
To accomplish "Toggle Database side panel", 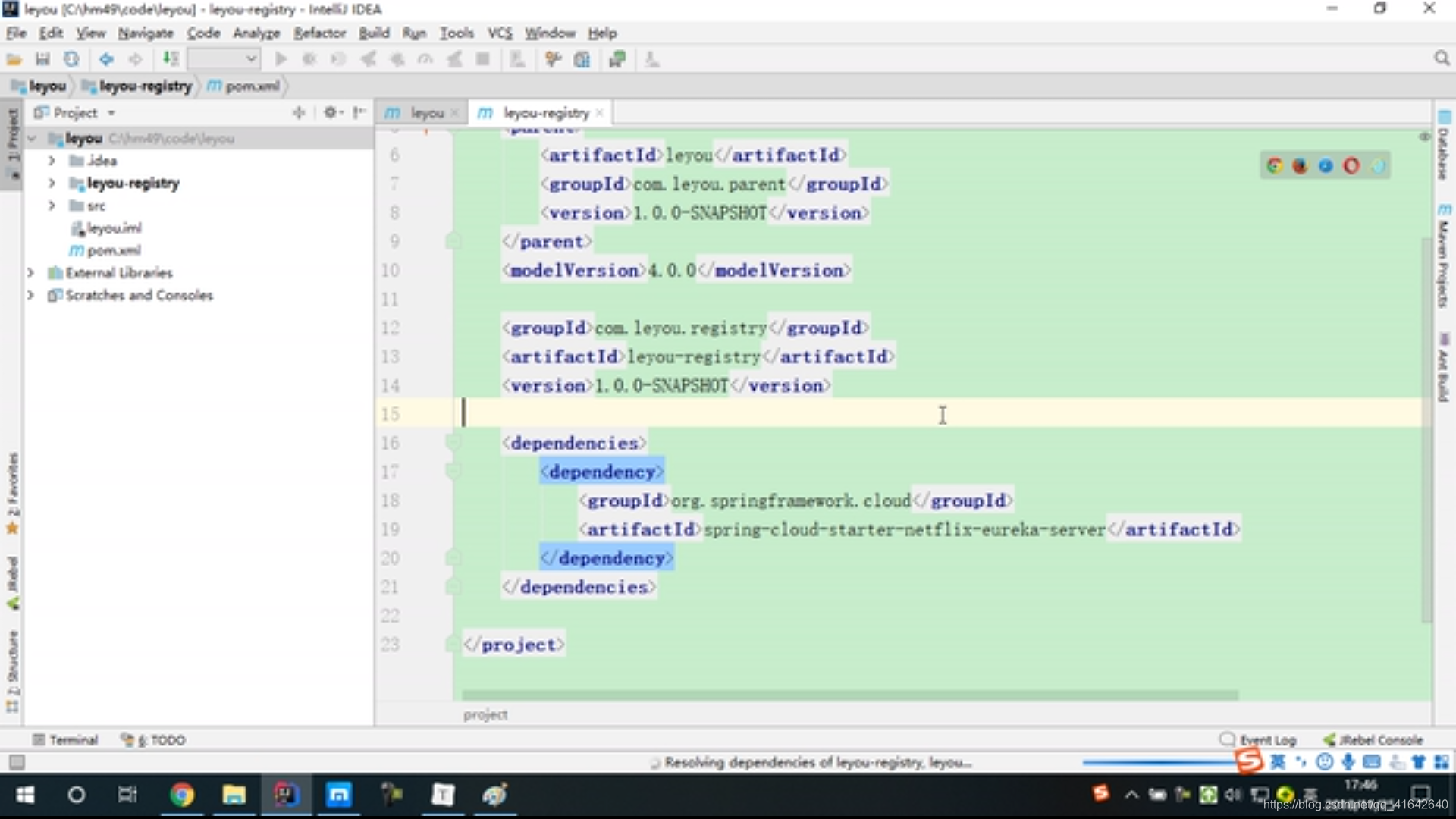I will tap(1443, 145).
